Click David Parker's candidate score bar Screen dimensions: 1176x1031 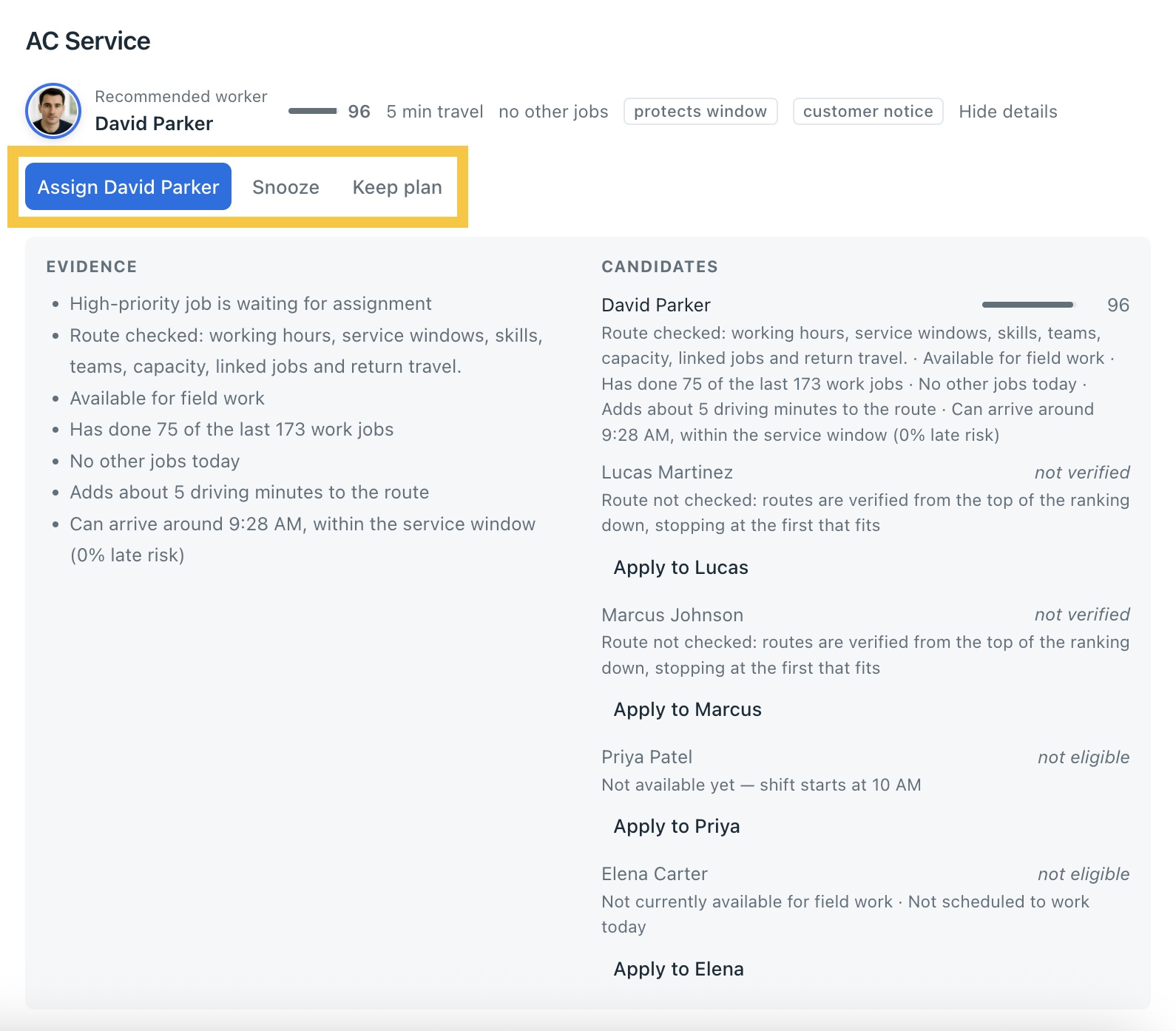tap(1029, 305)
